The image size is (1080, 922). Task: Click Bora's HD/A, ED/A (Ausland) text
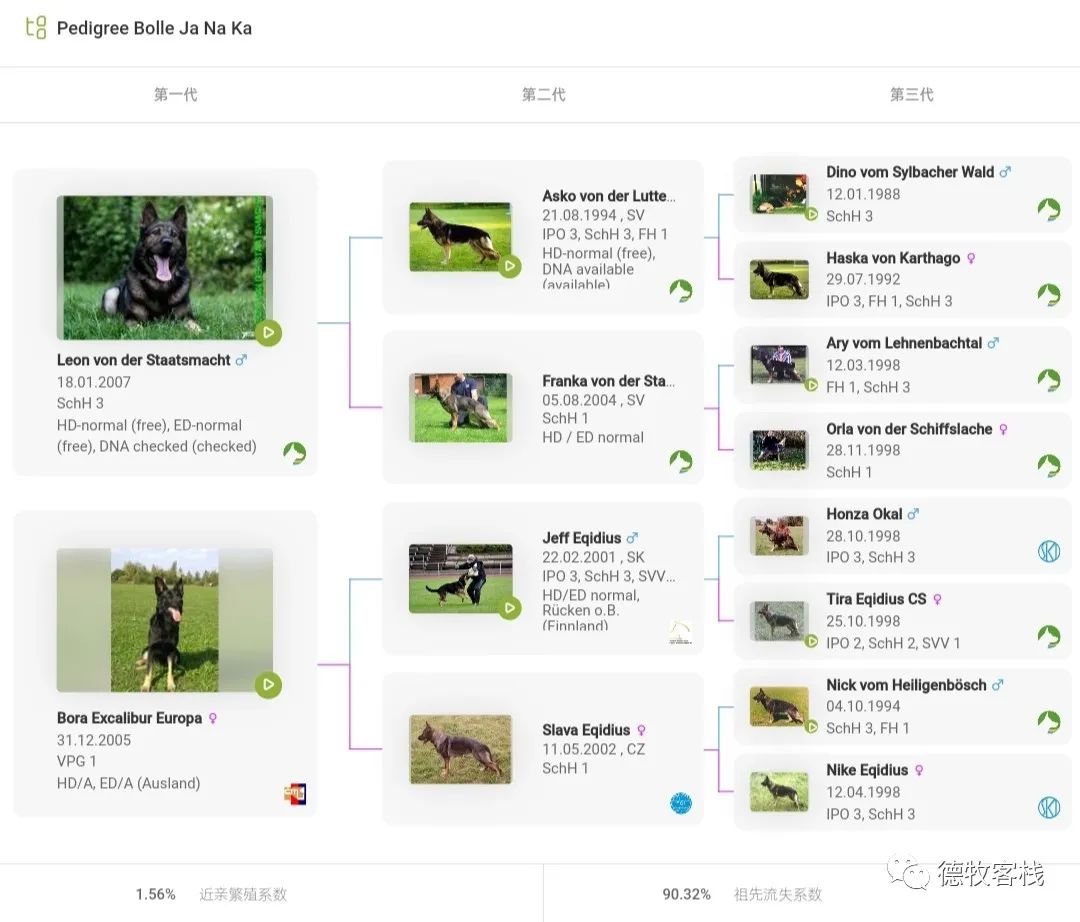point(129,783)
